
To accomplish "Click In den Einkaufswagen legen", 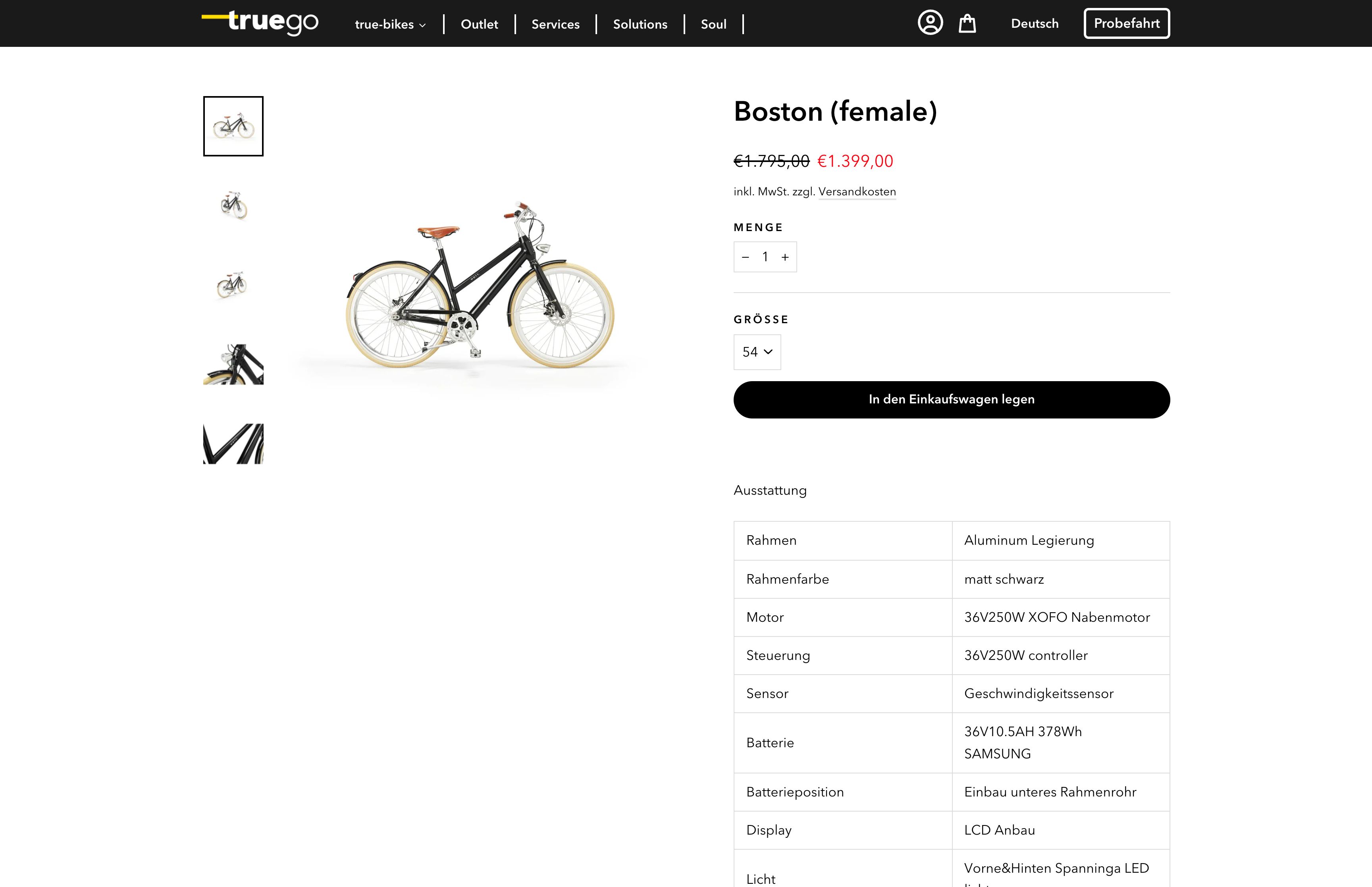I will (950, 399).
